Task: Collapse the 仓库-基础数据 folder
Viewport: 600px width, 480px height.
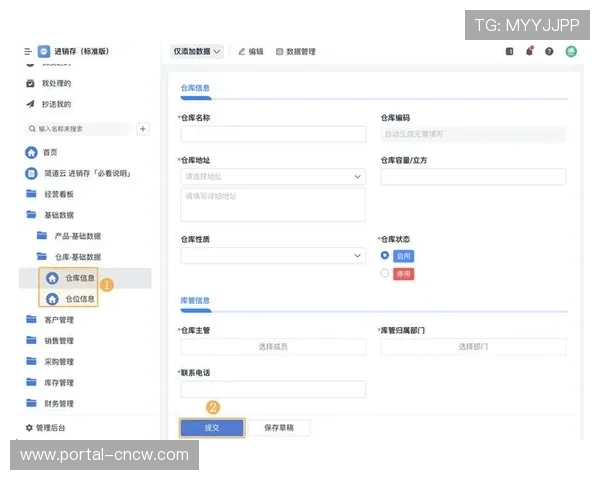Action: (x=69, y=256)
